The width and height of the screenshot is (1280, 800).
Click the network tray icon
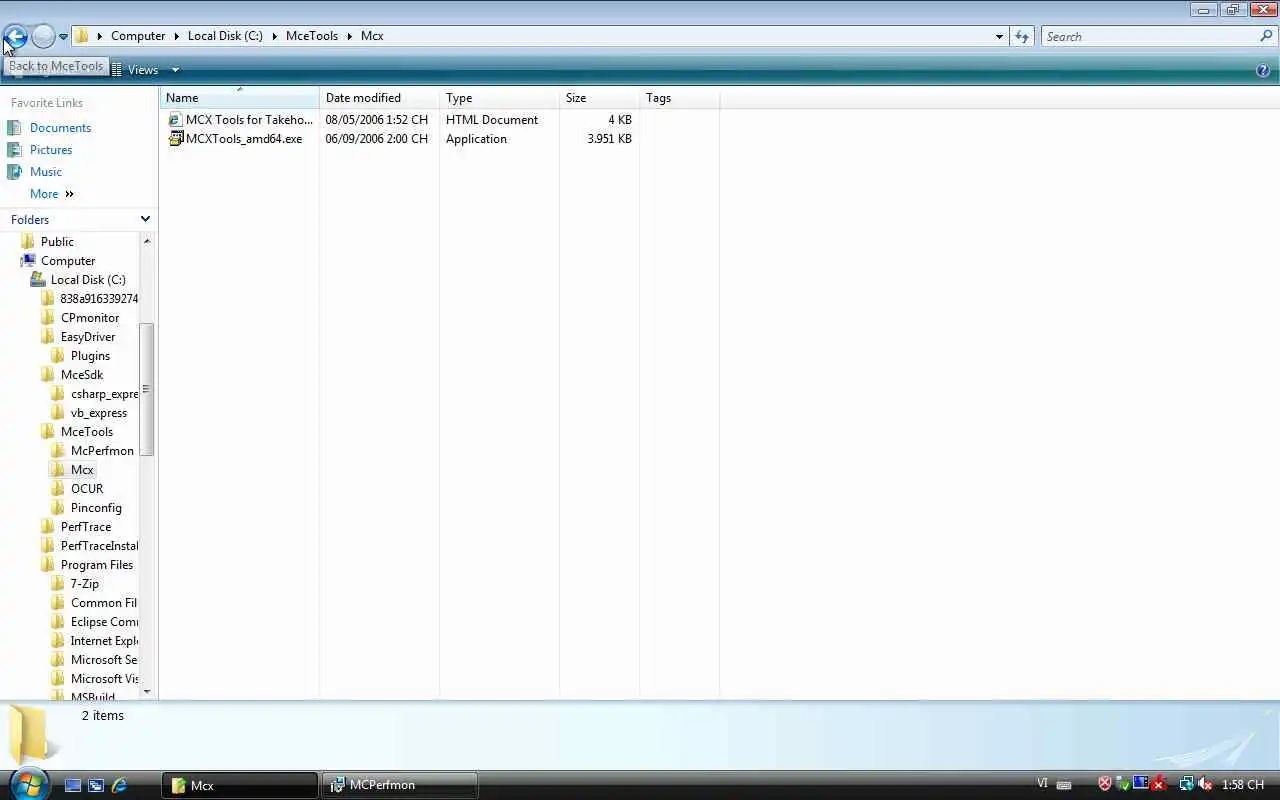(1186, 785)
